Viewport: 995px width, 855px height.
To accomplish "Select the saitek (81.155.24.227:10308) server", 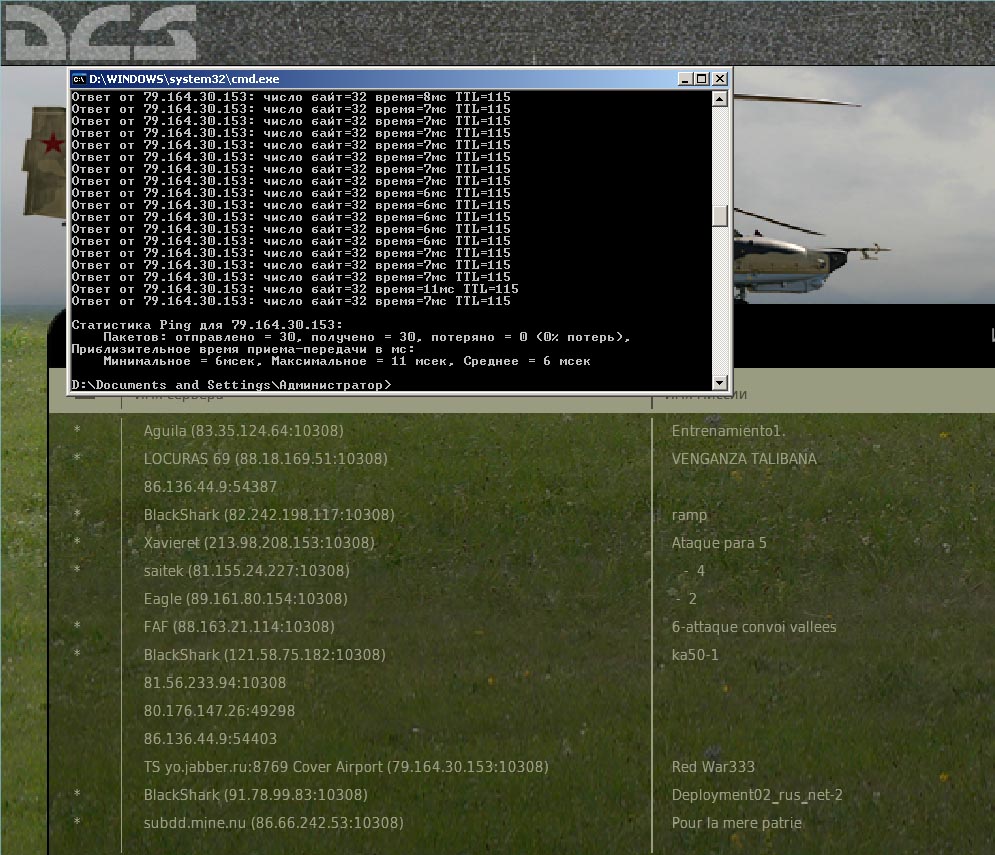I will click(x=246, y=571).
